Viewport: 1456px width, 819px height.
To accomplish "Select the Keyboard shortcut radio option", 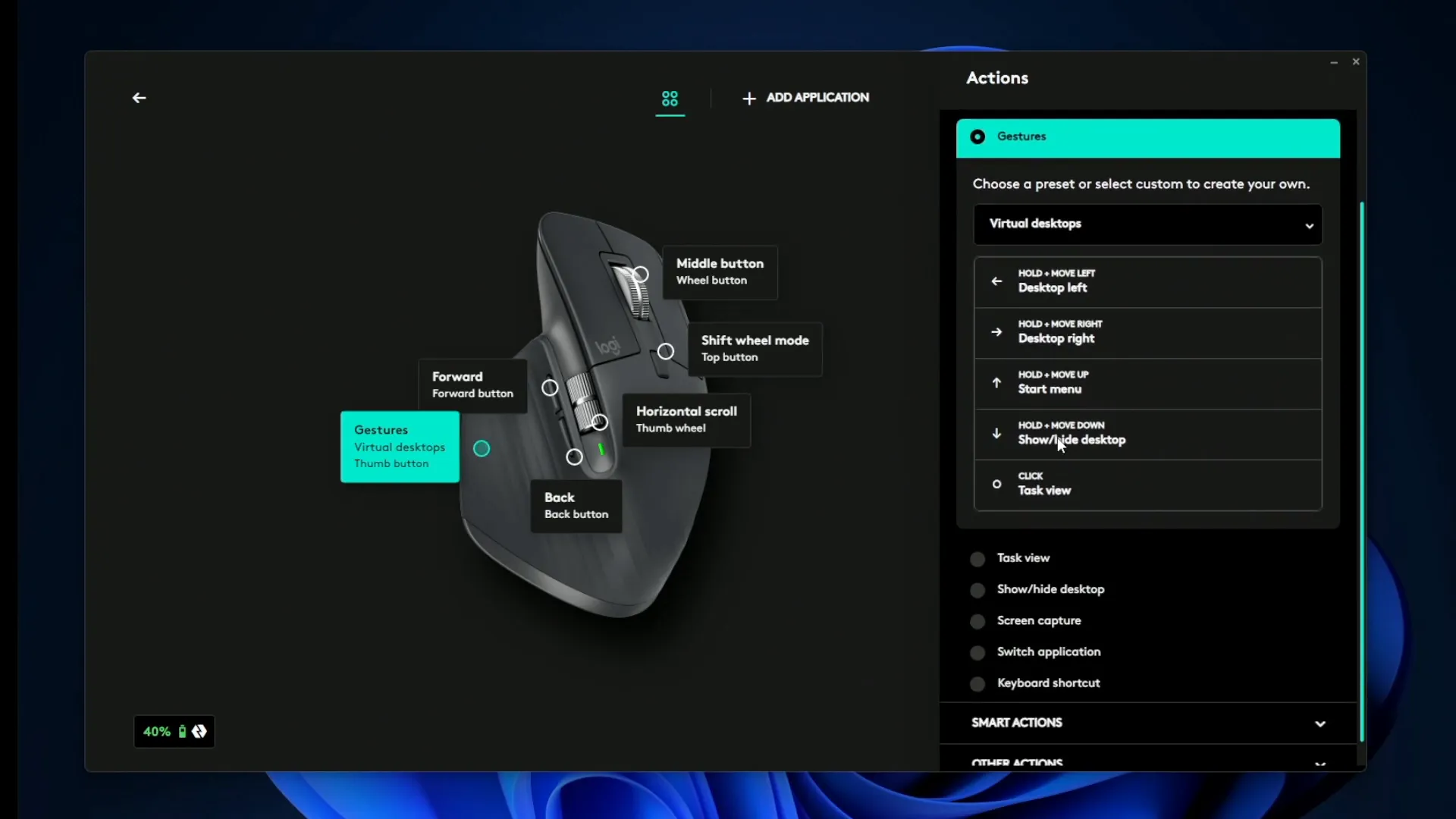I will click(977, 684).
